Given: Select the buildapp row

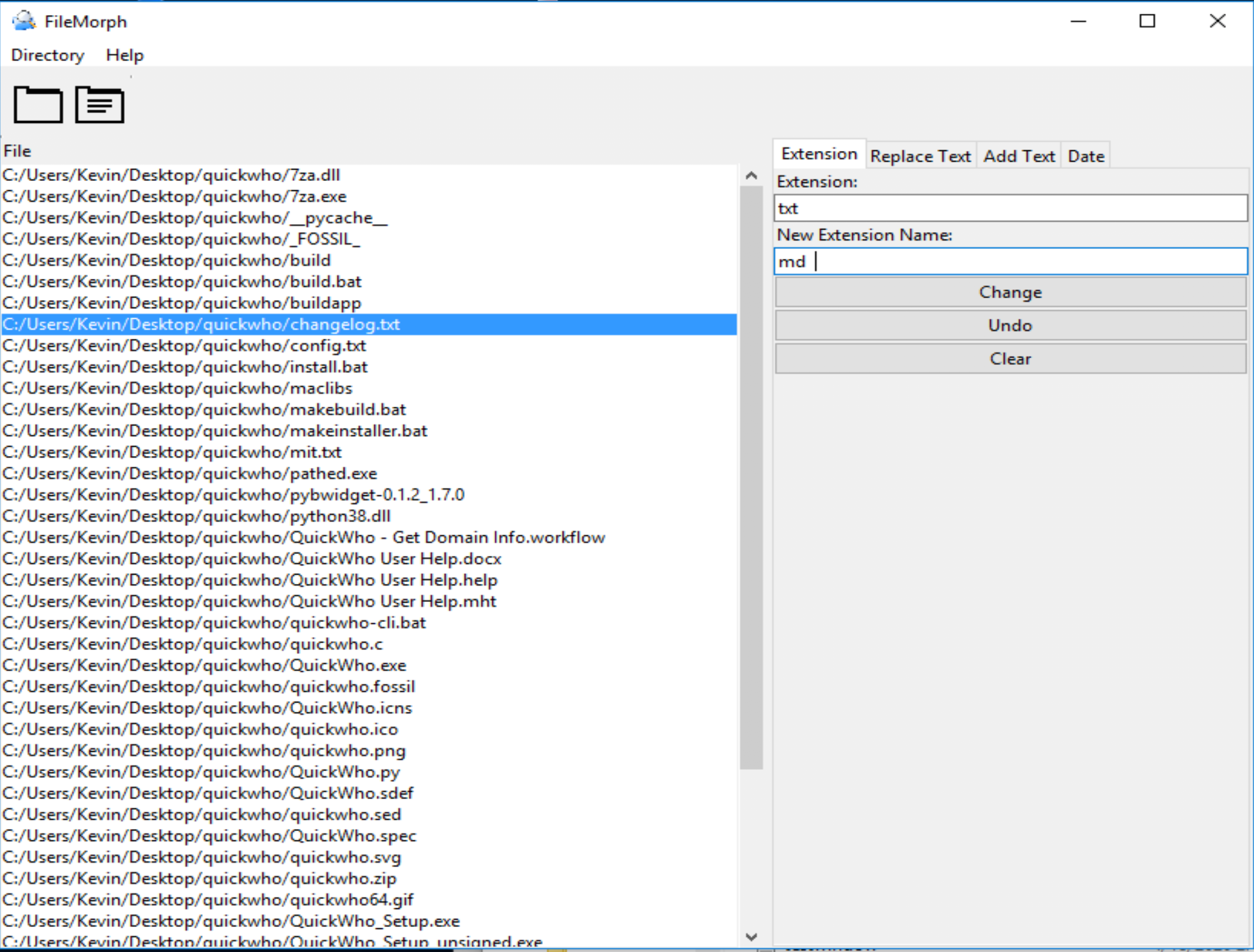Looking at the screenshot, I should coord(369,303).
